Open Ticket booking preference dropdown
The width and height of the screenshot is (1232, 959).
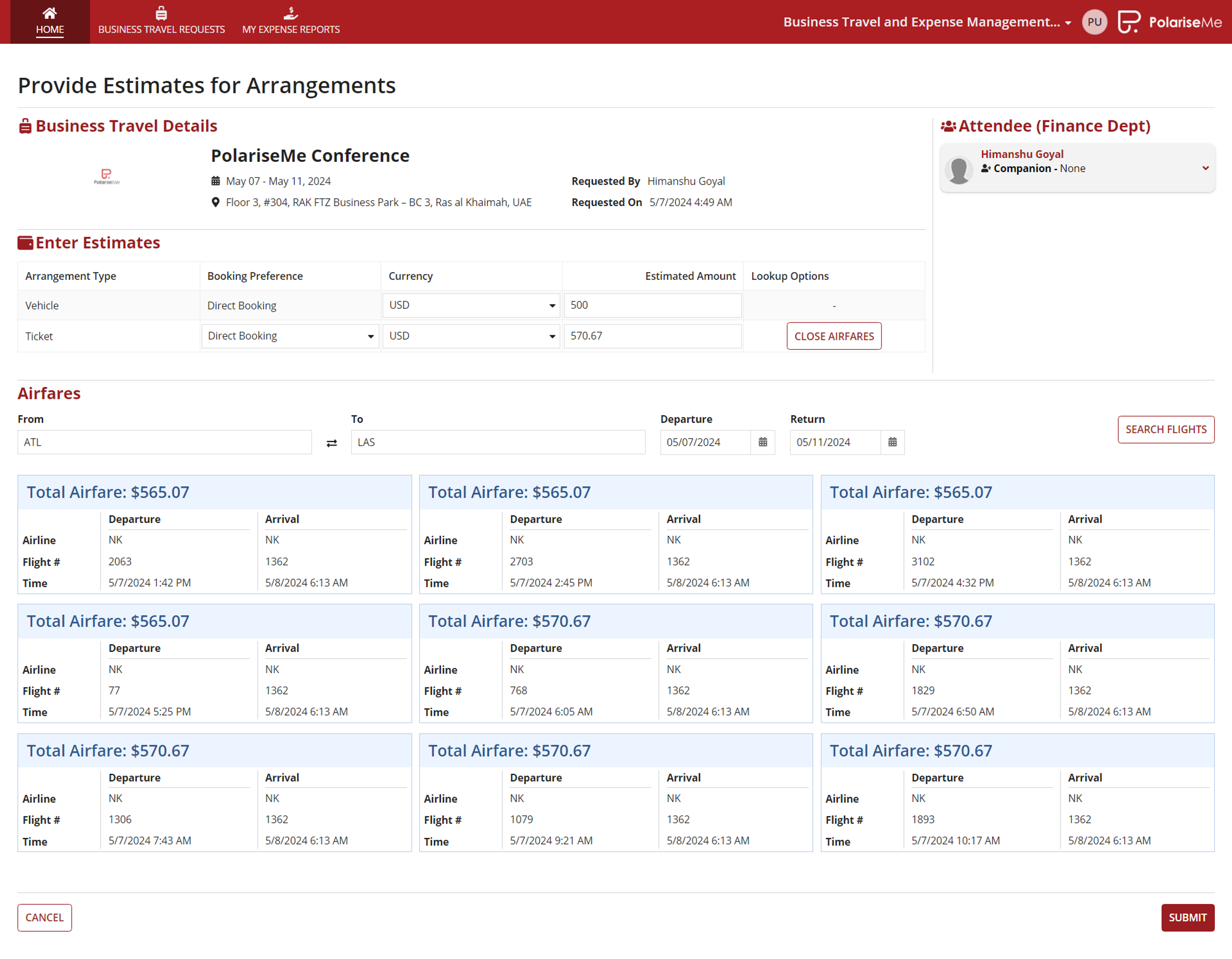click(x=290, y=336)
